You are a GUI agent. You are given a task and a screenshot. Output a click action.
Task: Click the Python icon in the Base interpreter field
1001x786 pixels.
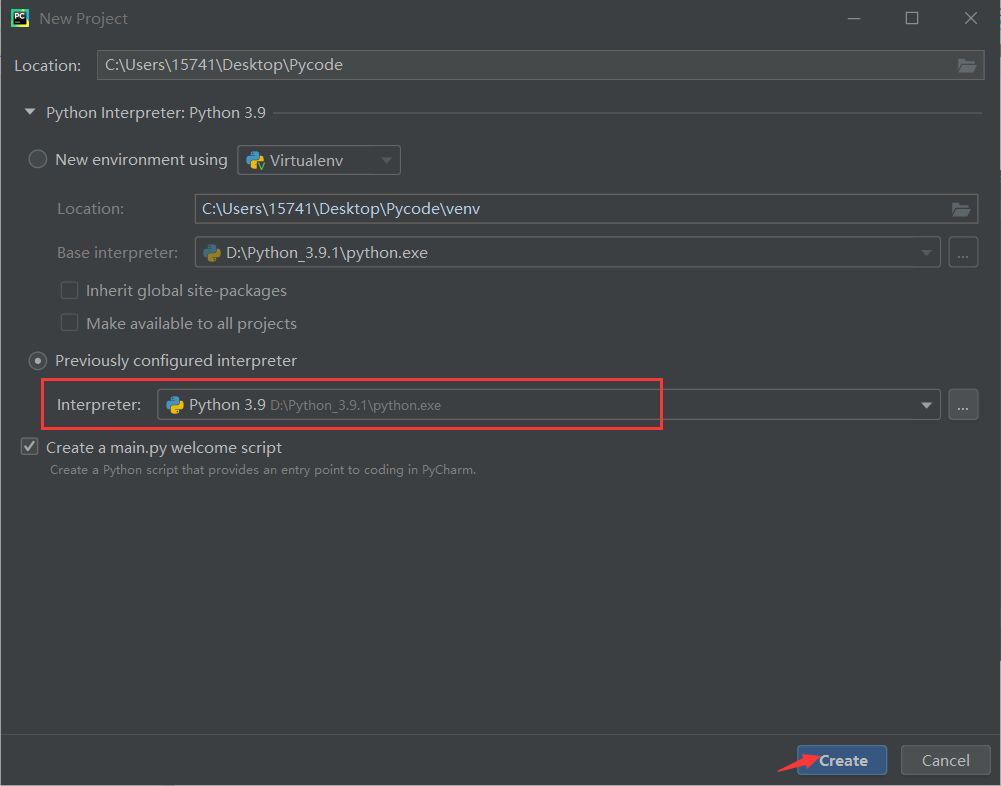coord(211,253)
